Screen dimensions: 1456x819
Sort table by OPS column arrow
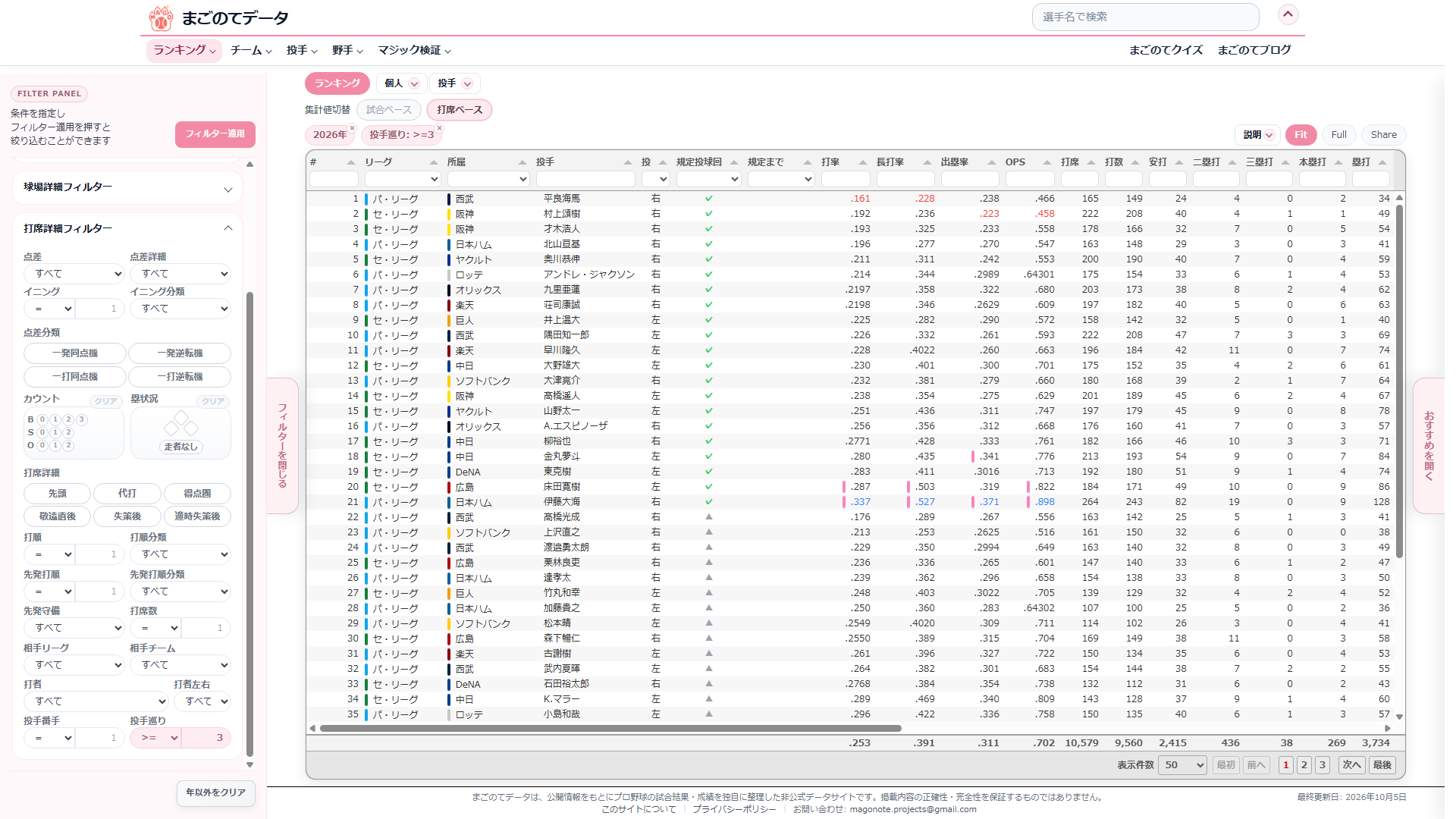tap(1047, 162)
